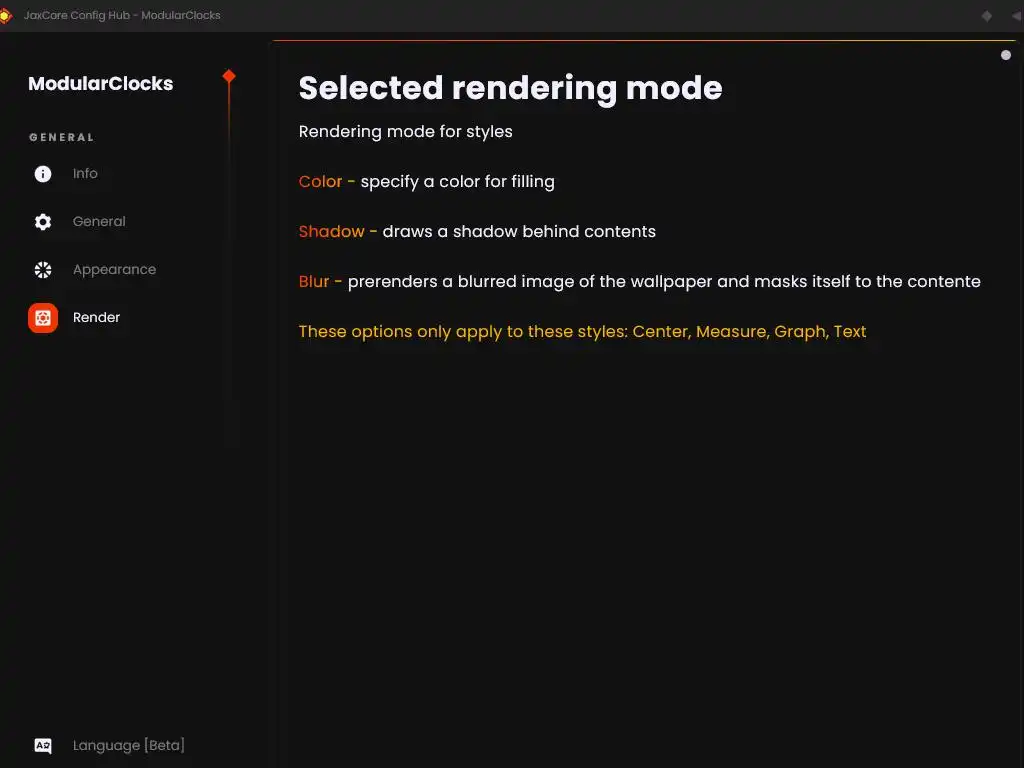This screenshot has width=1024, height=768.
Task: Click 'Rendering mode for styles' text
Action: [406, 132]
